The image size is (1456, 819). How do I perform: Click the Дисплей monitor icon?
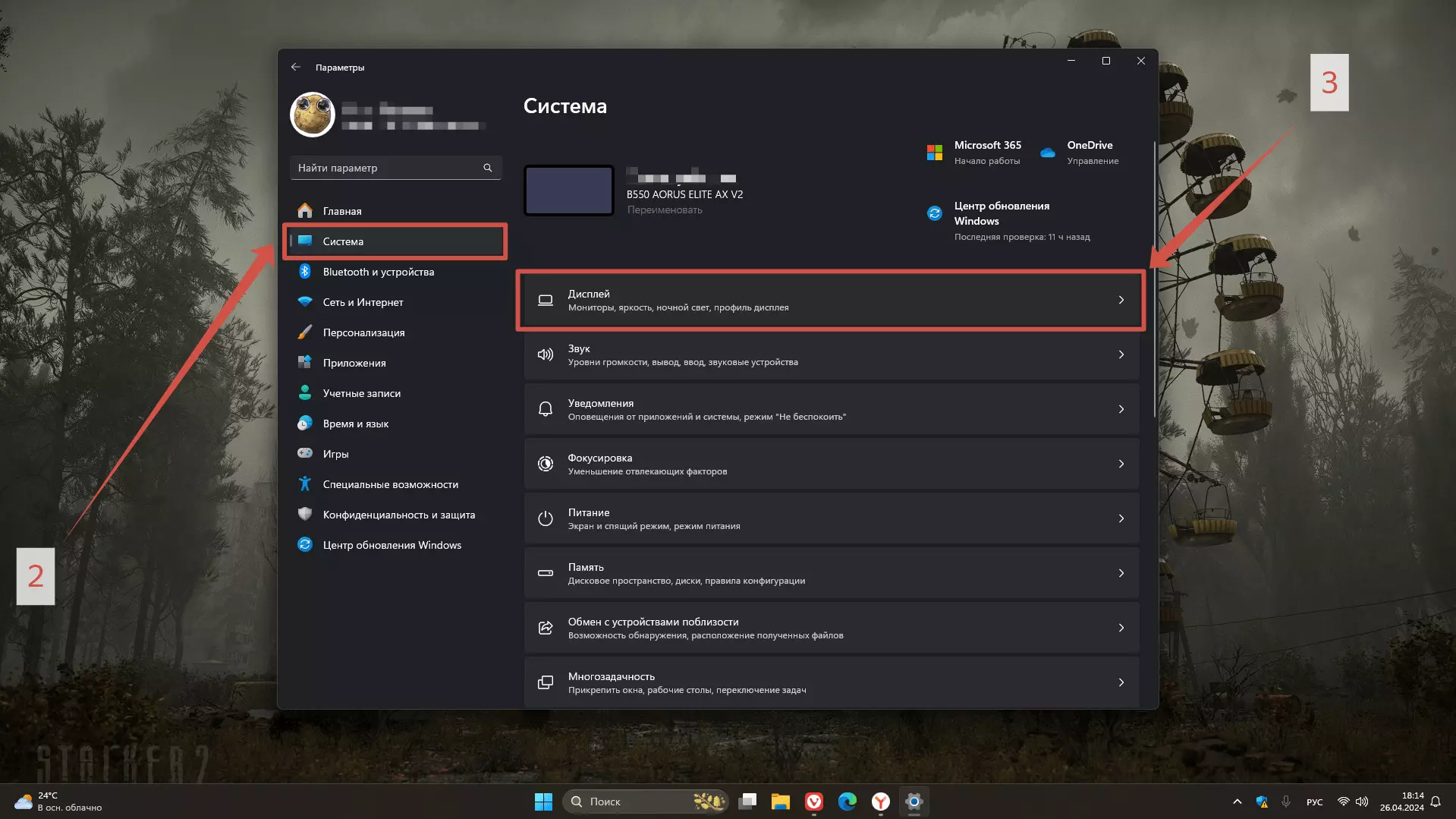click(x=546, y=300)
